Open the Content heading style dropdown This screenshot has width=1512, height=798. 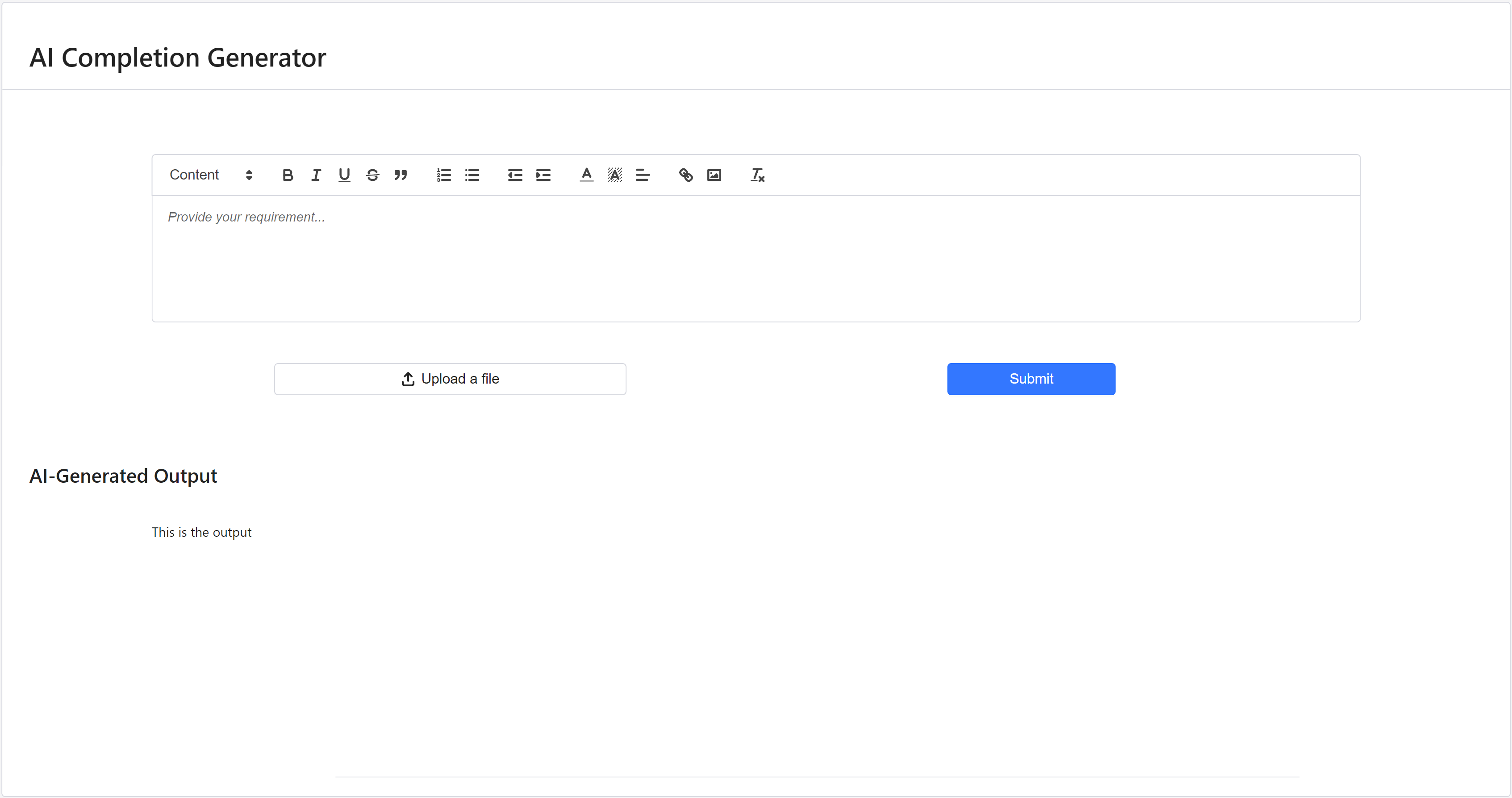[x=211, y=175]
